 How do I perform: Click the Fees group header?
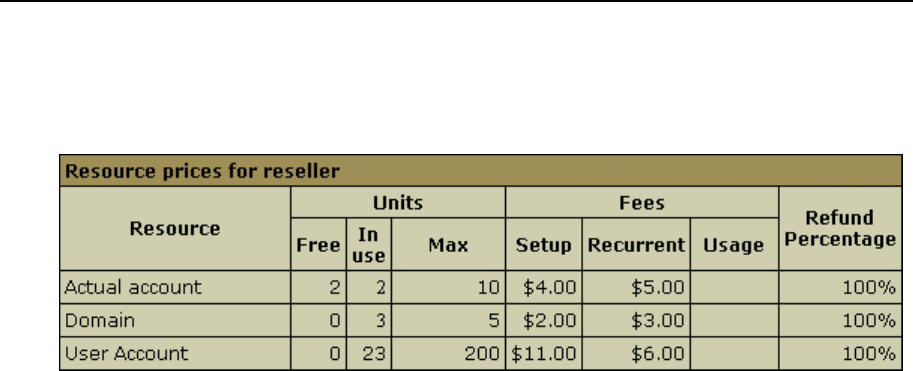click(642, 203)
